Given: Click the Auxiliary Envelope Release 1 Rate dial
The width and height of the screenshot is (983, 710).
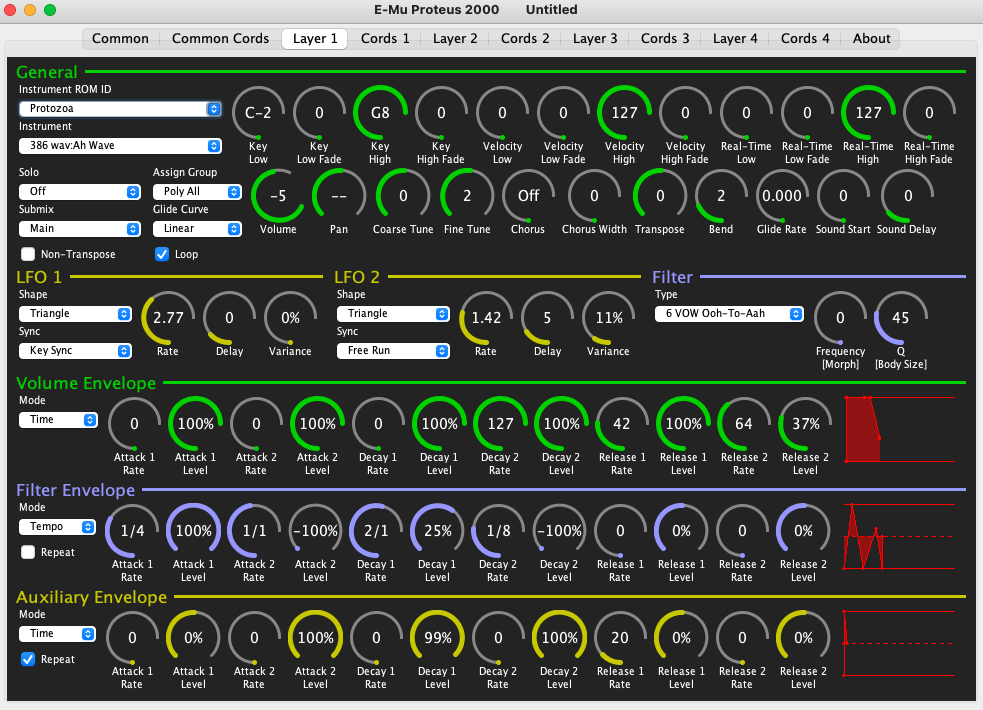Looking at the screenshot, I should (620, 638).
